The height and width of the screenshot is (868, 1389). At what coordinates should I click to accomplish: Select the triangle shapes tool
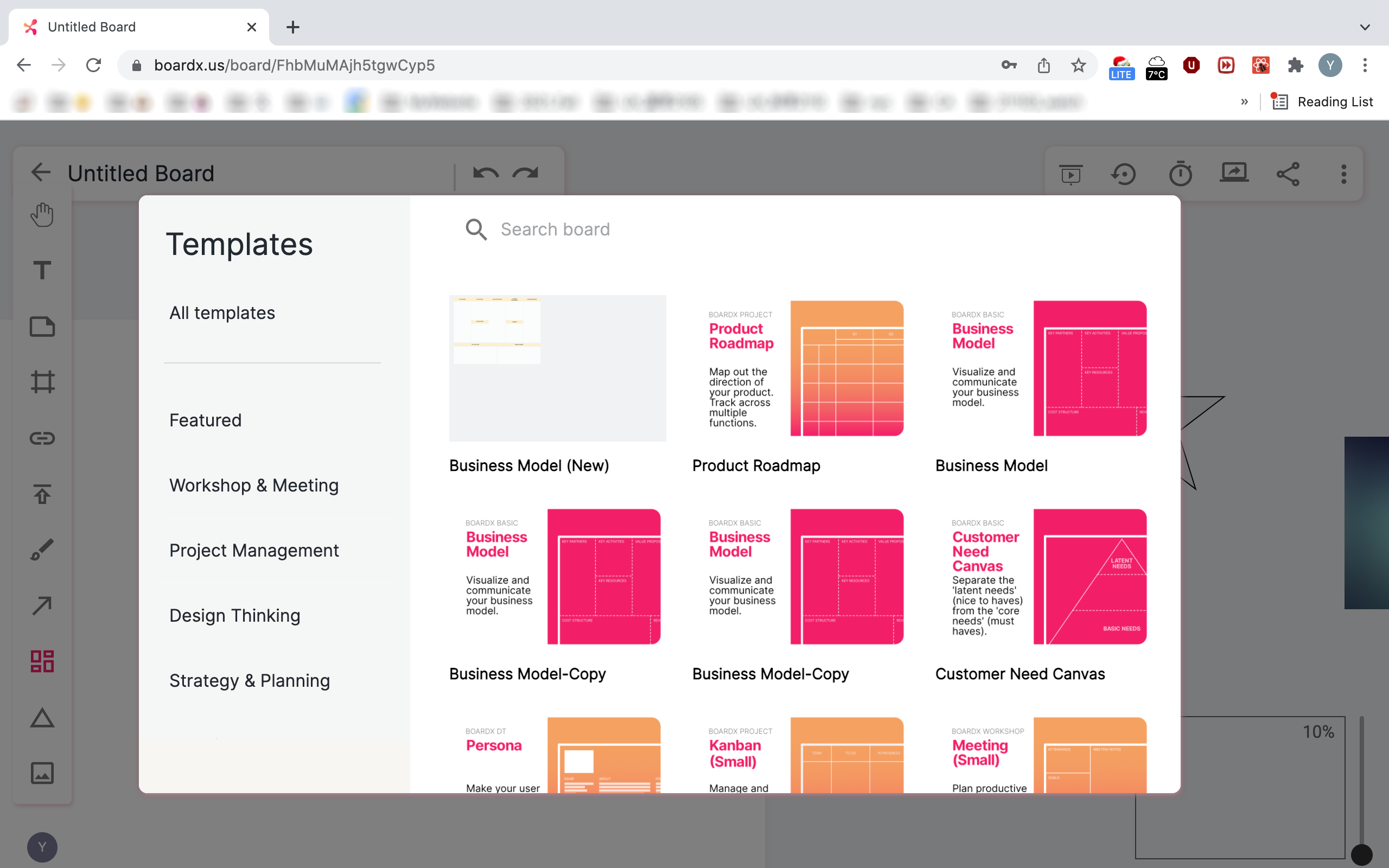(x=42, y=718)
